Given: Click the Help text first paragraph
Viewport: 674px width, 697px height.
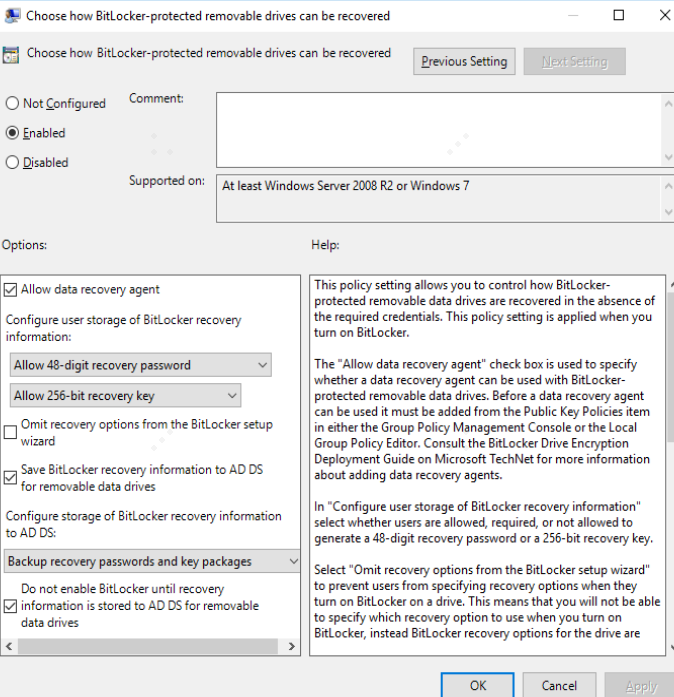Looking at the screenshot, I should pos(485,308).
